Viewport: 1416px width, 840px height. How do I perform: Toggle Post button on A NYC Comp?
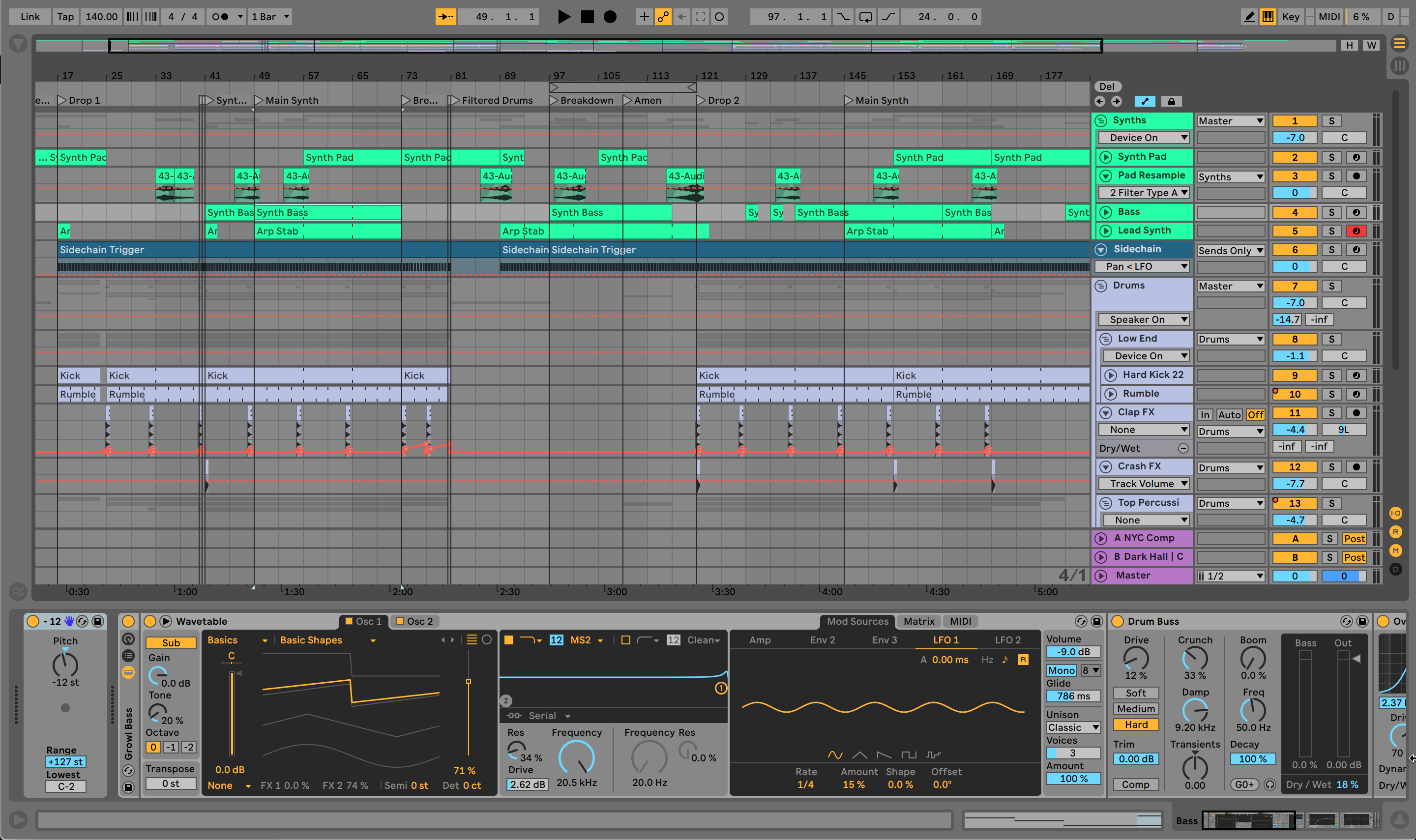pyautogui.click(x=1354, y=539)
